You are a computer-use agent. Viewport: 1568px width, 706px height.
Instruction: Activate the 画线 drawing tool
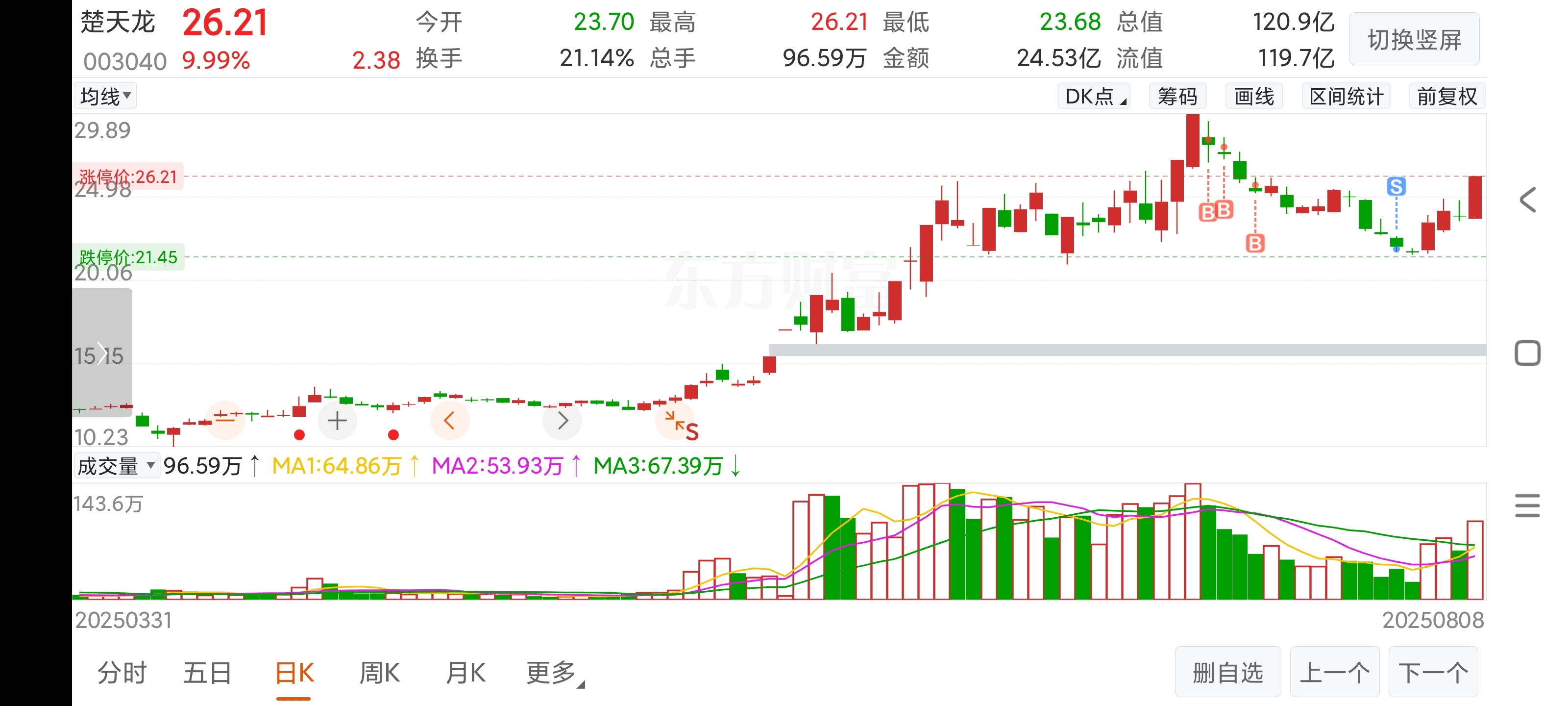point(1254,96)
